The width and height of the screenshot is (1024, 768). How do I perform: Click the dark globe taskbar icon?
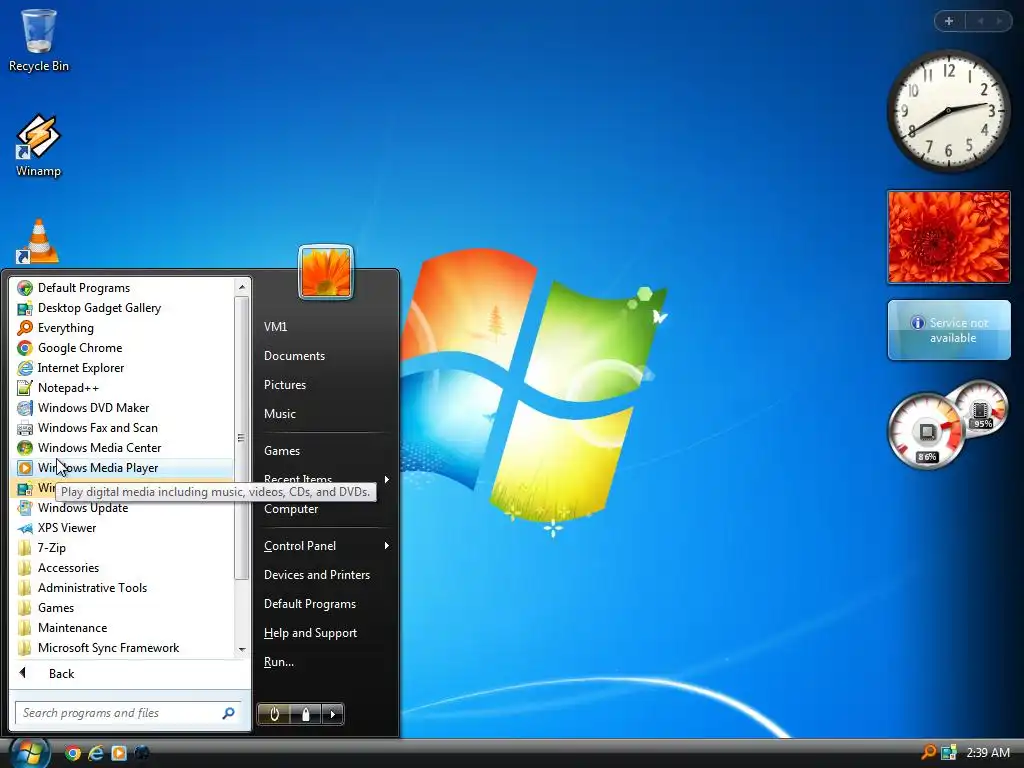click(141, 753)
